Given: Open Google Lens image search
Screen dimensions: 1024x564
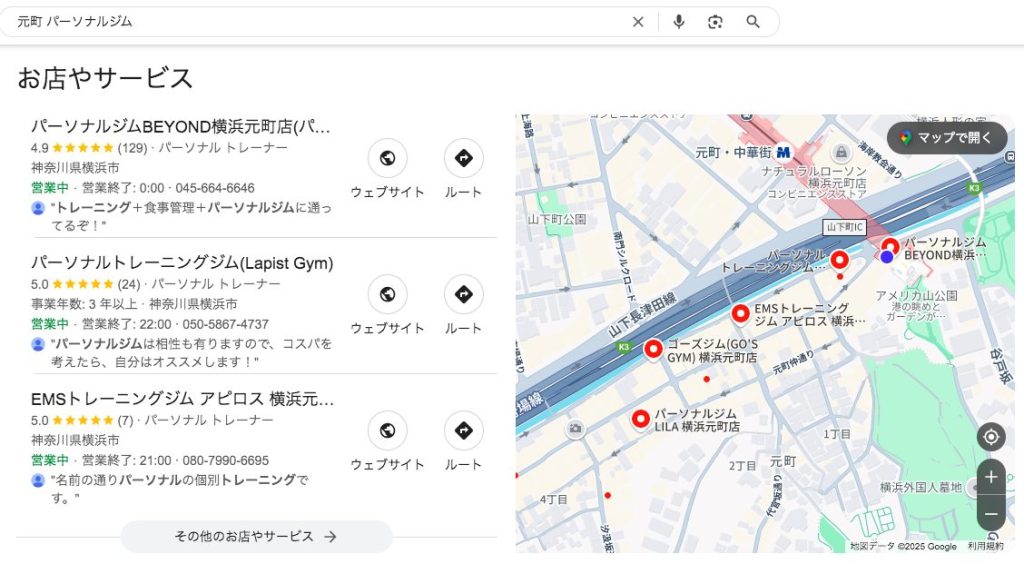Looking at the screenshot, I should click(715, 22).
